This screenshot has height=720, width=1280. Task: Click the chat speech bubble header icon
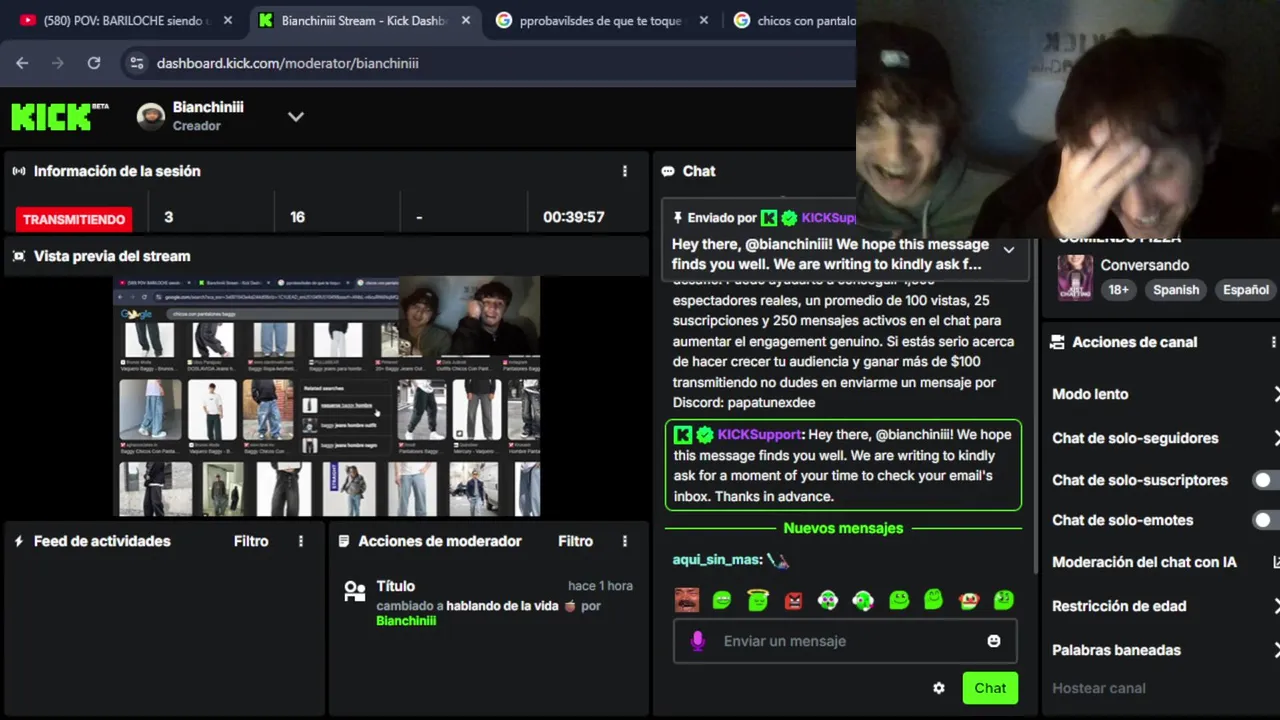pos(668,171)
